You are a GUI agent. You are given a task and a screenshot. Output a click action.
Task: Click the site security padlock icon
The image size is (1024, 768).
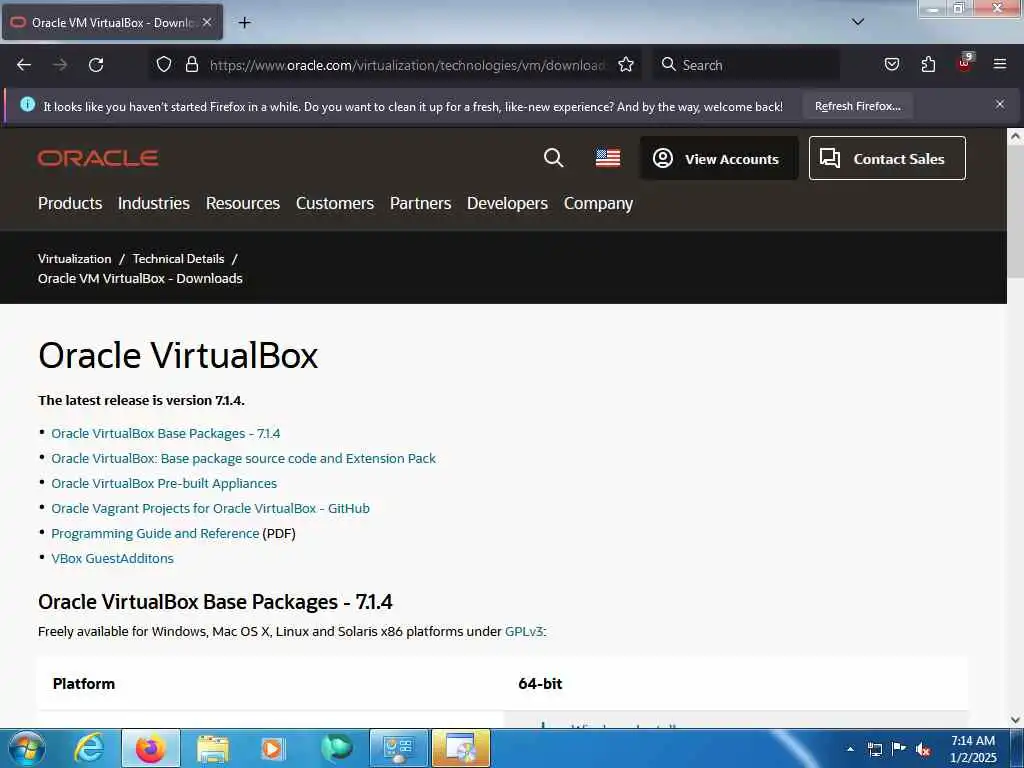(x=191, y=64)
